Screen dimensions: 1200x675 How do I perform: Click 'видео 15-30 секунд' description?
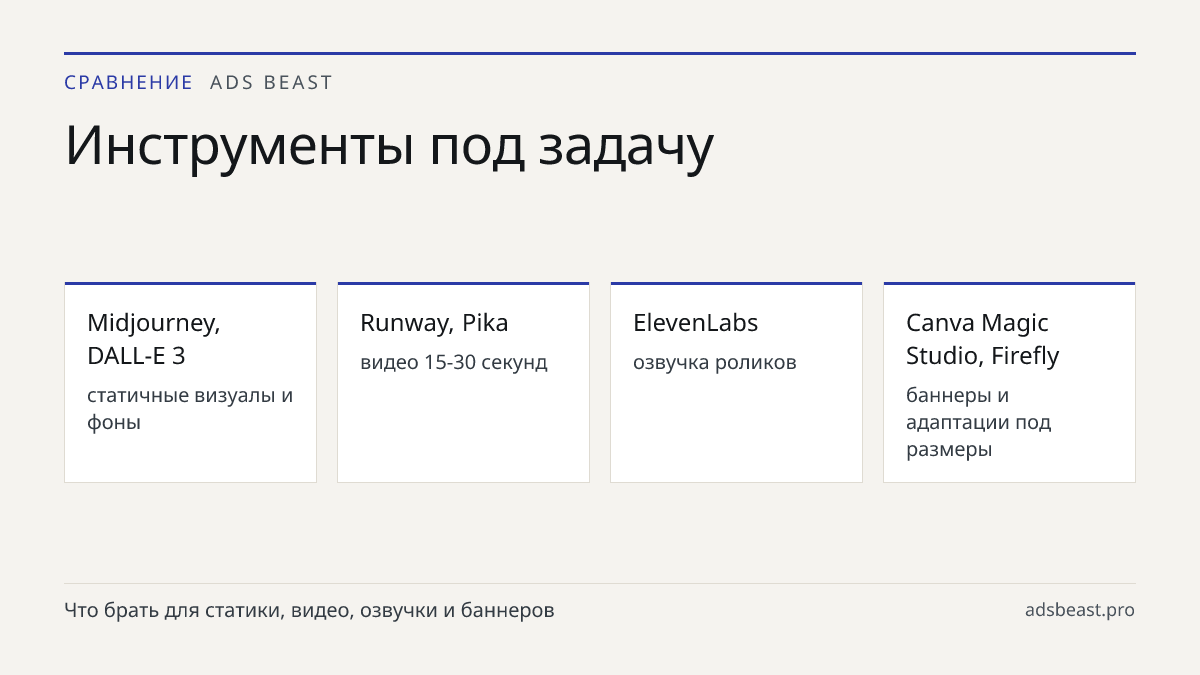[x=454, y=362]
